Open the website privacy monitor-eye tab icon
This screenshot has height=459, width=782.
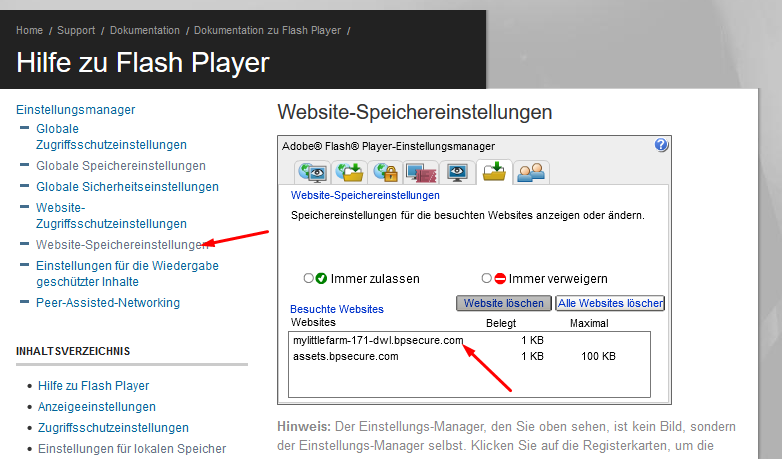tap(457, 172)
